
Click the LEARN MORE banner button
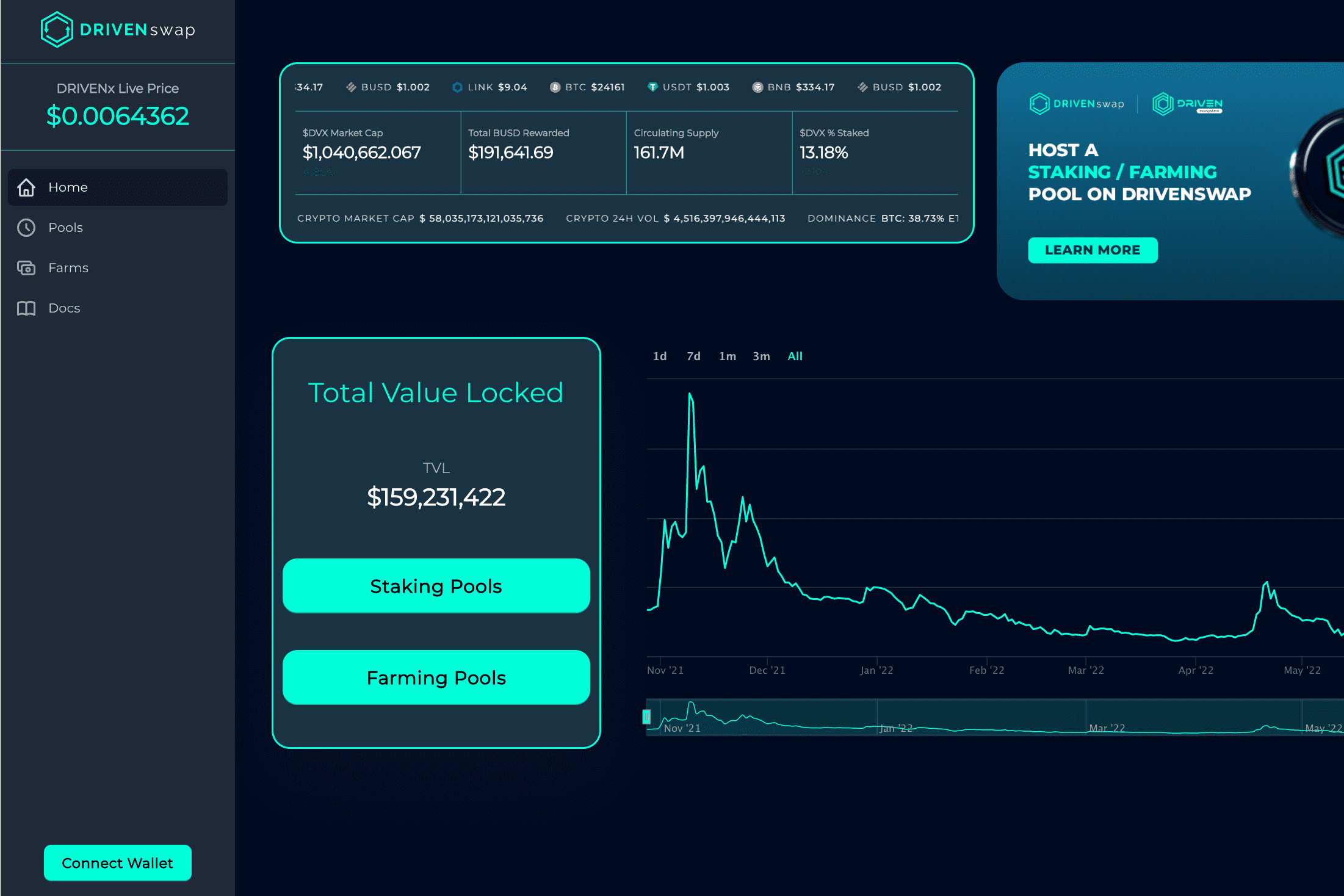pyautogui.click(x=1093, y=250)
